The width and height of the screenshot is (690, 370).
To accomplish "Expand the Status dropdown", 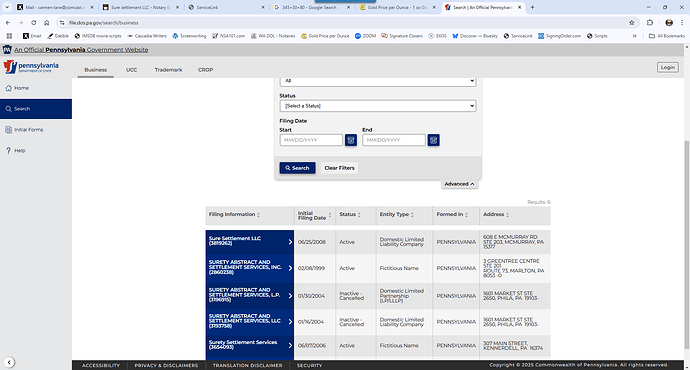I will pos(378,106).
